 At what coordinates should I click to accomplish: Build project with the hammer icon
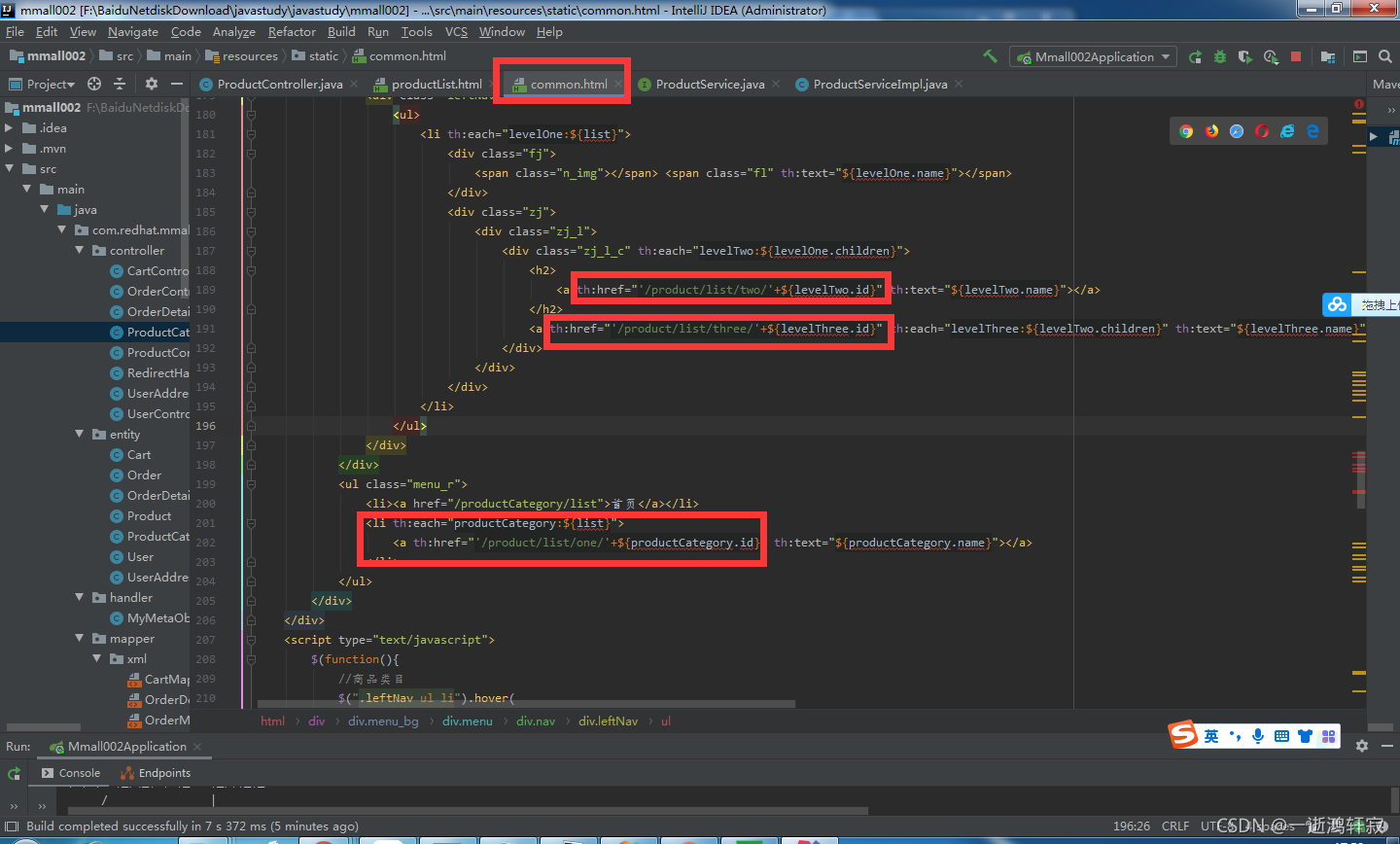(990, 56)
